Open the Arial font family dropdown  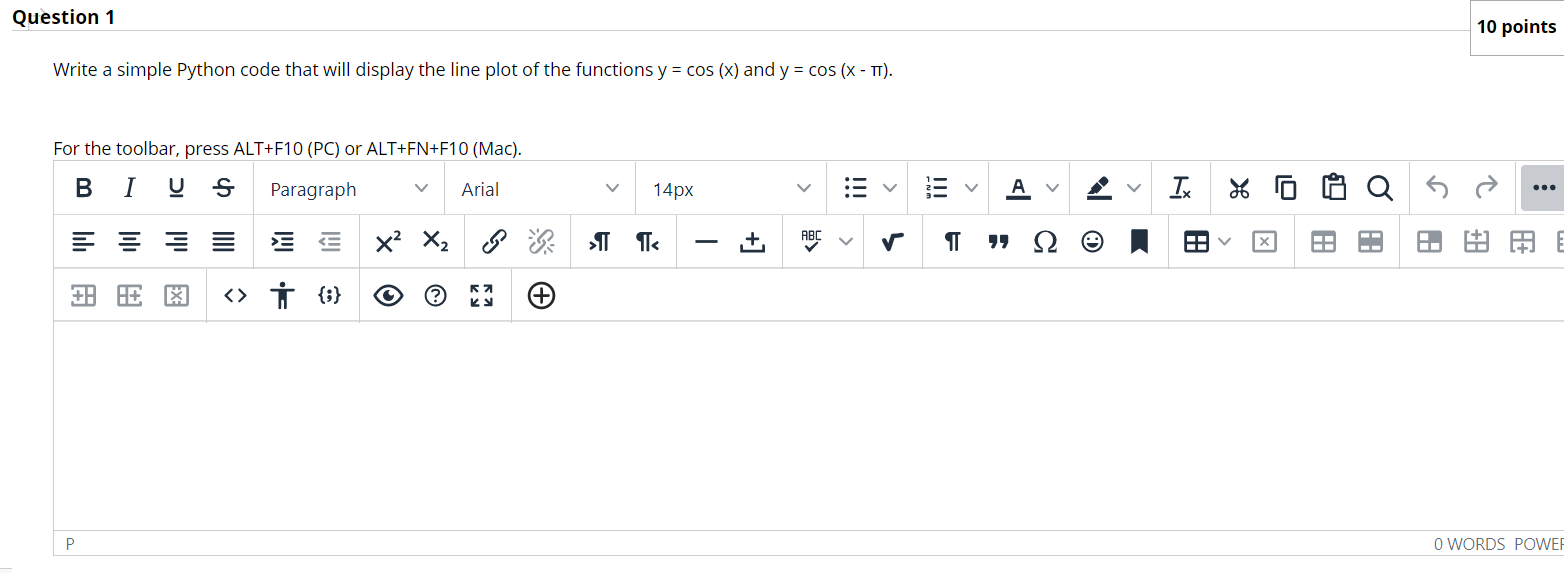[540, 189]
